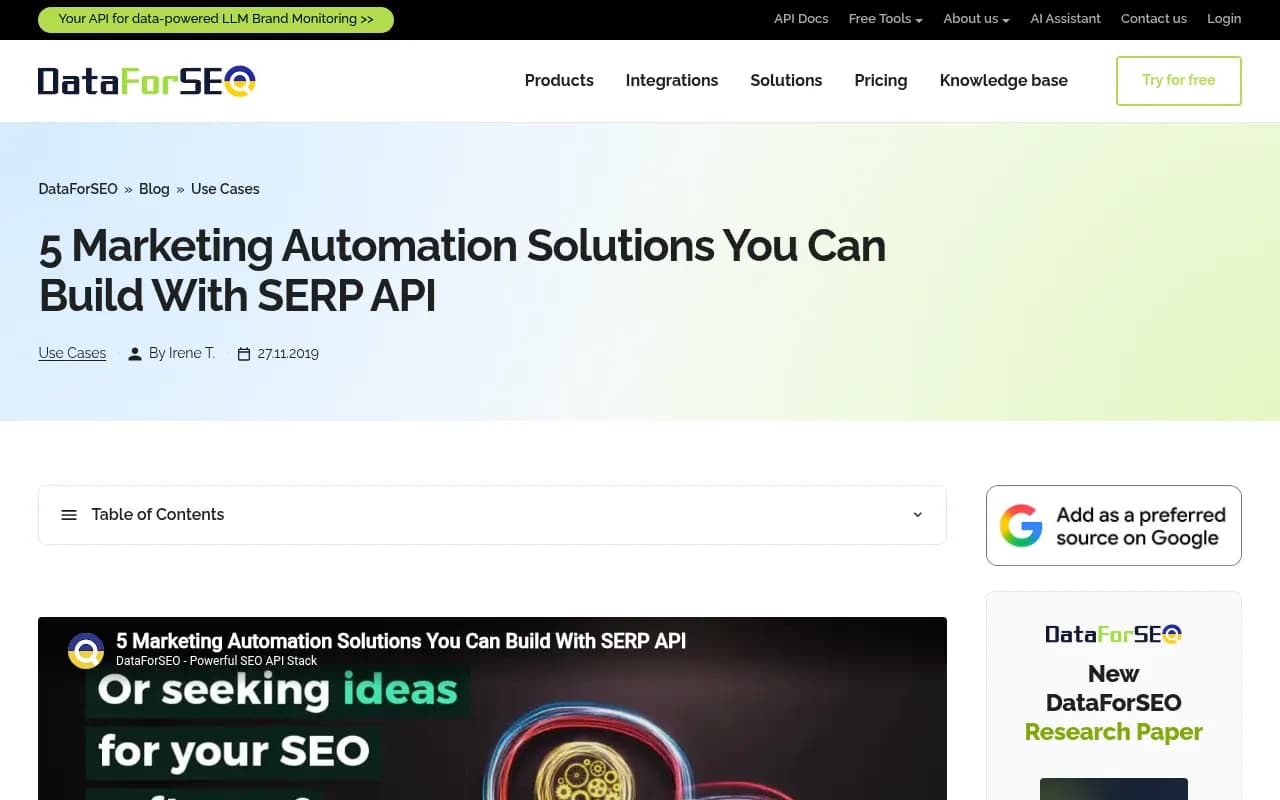The image size is (1280, 800).
Task: Open the Knowledge base menu
Action: tap(1004, 81)
